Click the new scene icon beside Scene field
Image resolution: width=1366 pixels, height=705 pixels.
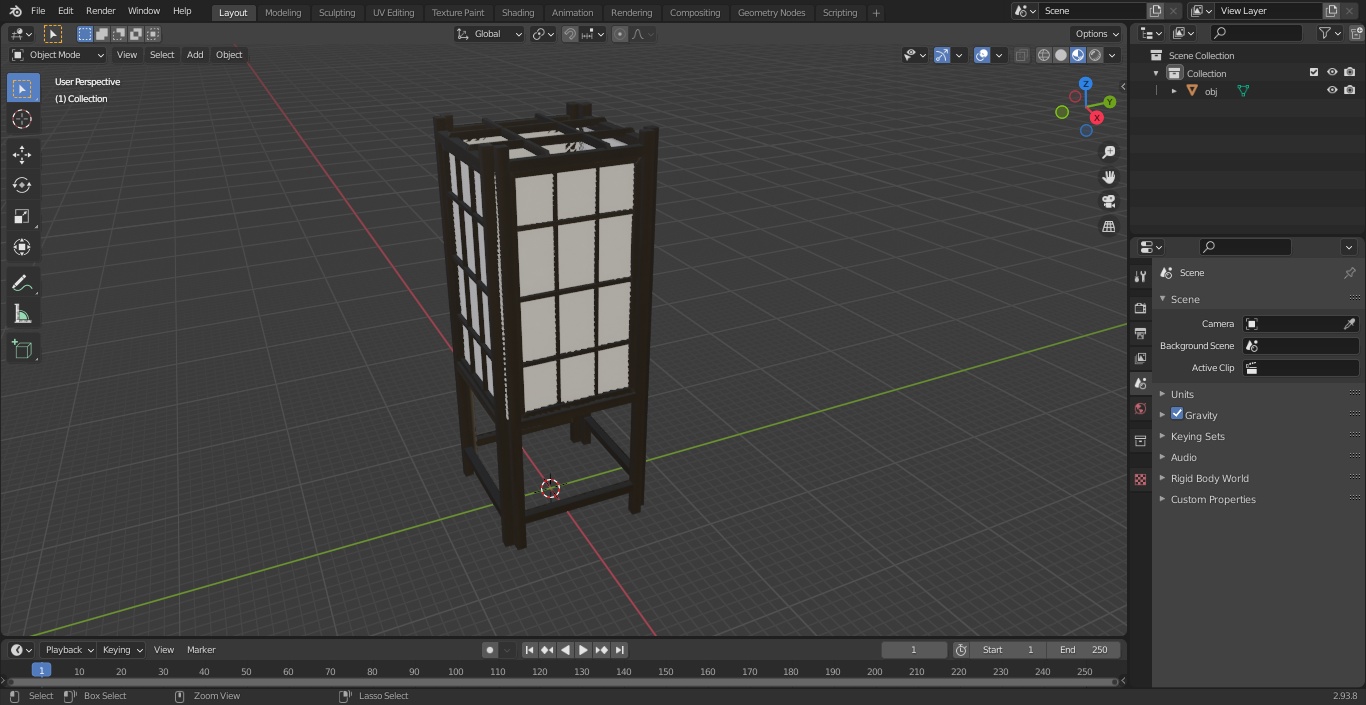(1155, 11)
